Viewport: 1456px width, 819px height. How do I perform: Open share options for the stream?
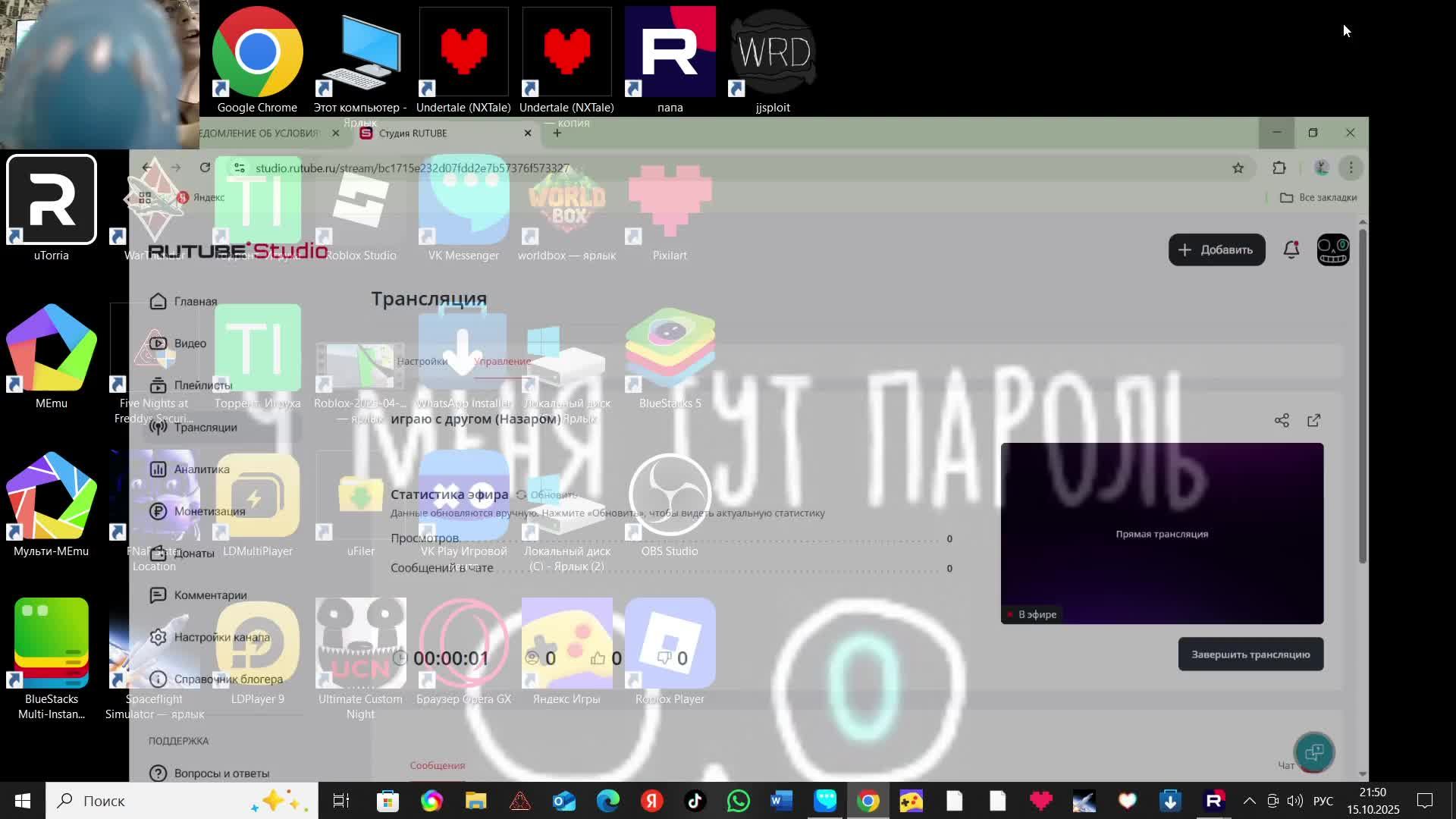point(1282,420)
